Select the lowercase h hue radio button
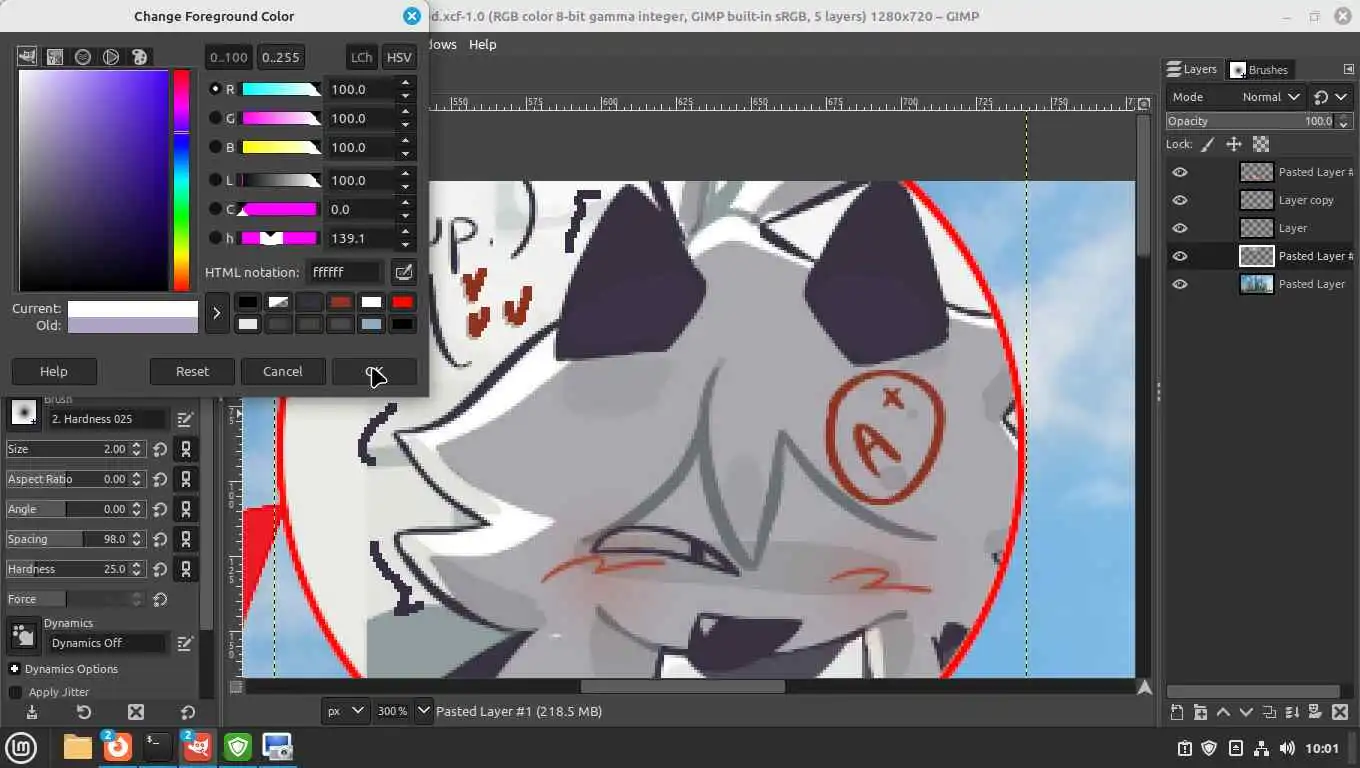Screen dimensions: 1360x768 click(x=215, y=238)
